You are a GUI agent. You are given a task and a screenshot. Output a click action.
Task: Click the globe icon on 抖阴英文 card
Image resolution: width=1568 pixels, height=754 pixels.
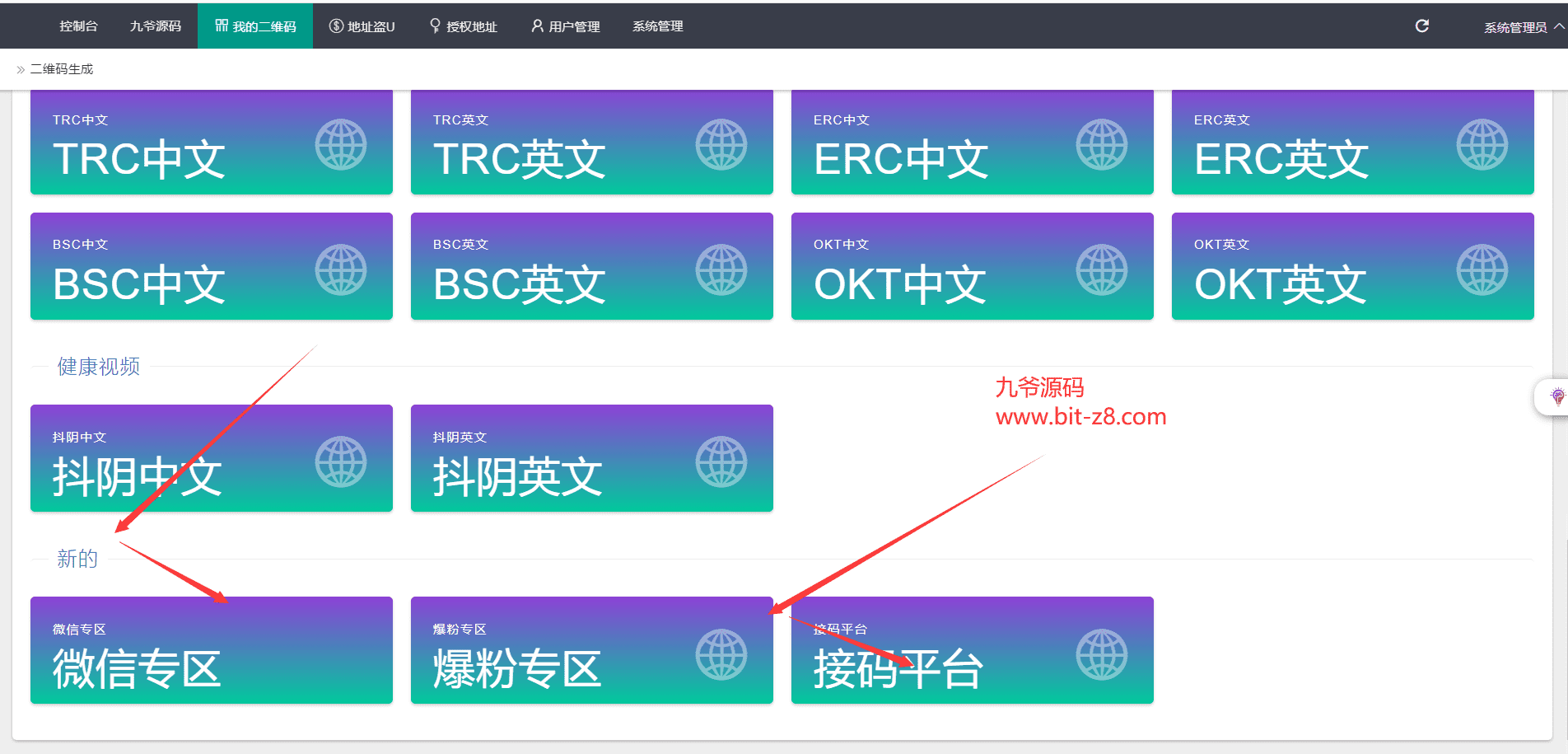(721, 462)
